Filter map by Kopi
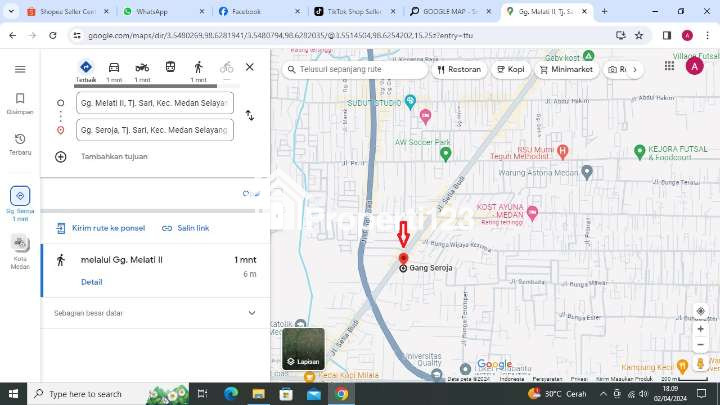Screen dimensions: 720x405 [x=511, y=69]
